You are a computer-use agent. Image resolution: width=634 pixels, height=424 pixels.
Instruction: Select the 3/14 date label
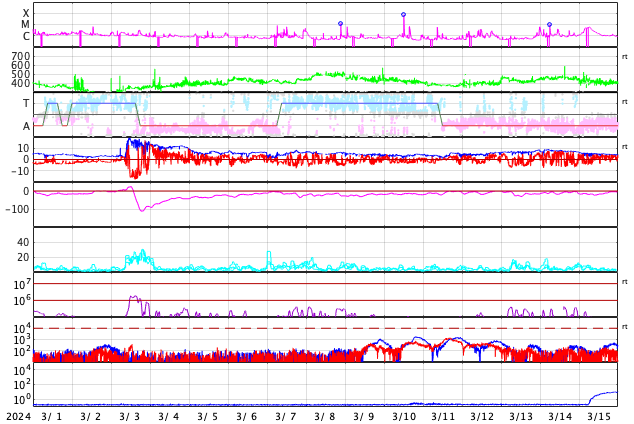tap(560, 416)
